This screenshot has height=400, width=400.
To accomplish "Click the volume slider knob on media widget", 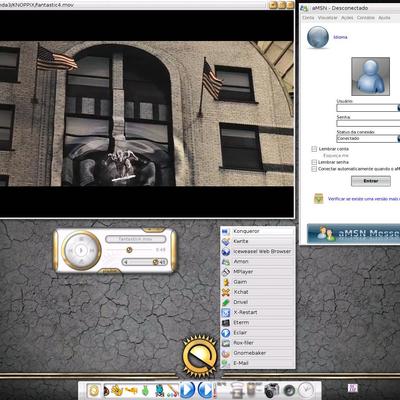I will pyautogui.click(x=155, y=262).
